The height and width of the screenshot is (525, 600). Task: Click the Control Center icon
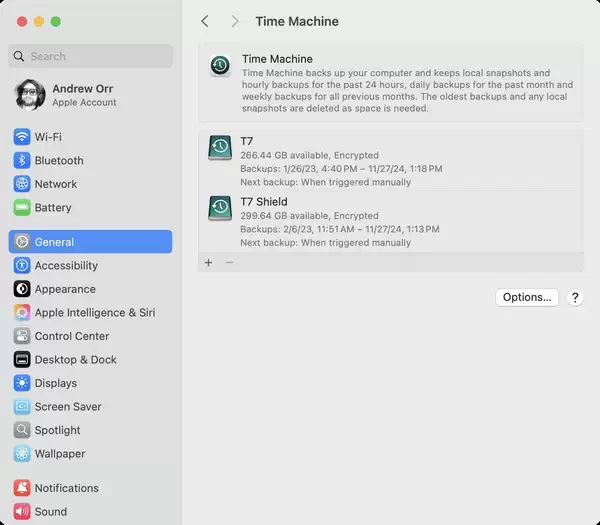22,336
